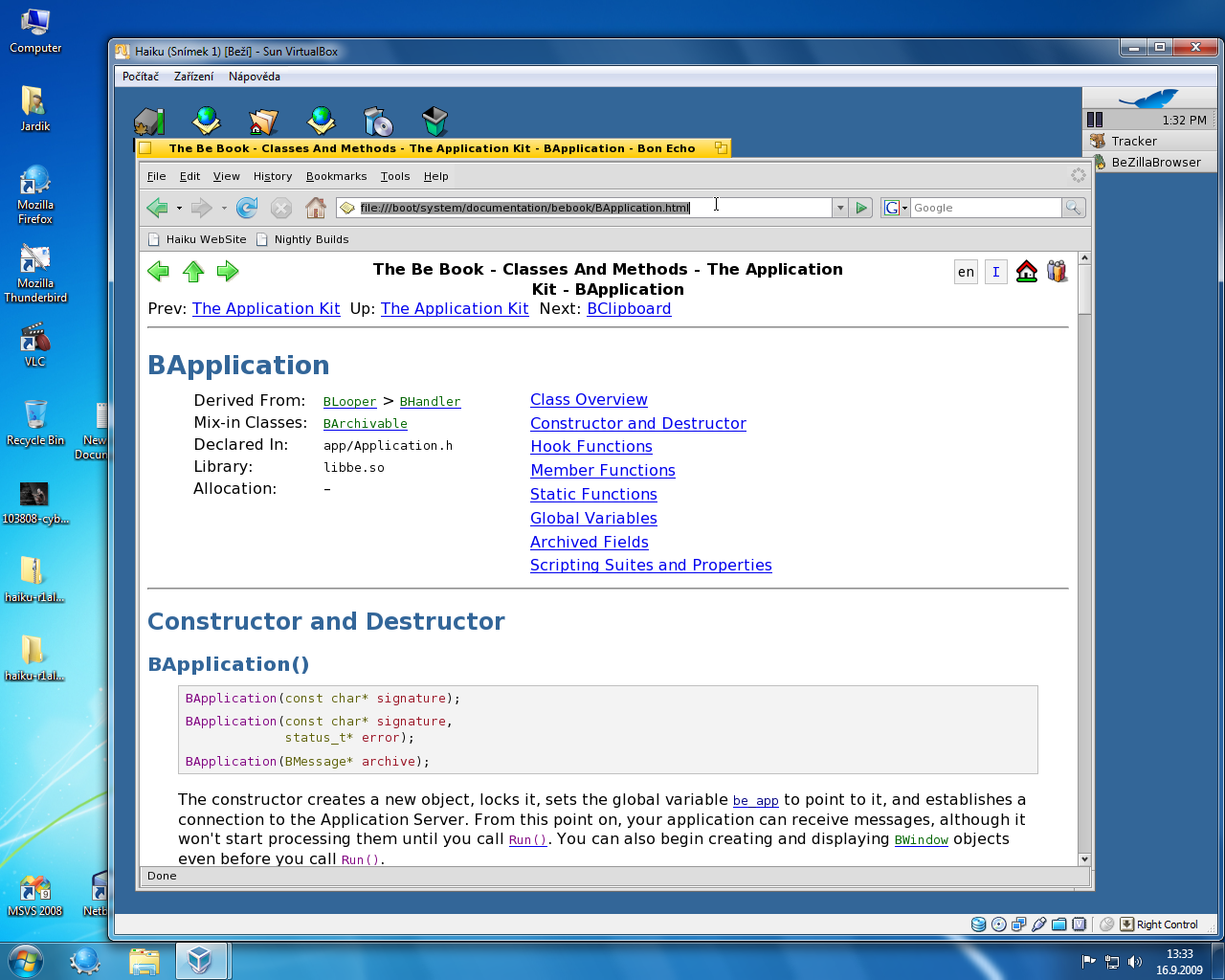Click the Windows Start orb
This screenshot has width=1225, height=980.
[26, 960]
